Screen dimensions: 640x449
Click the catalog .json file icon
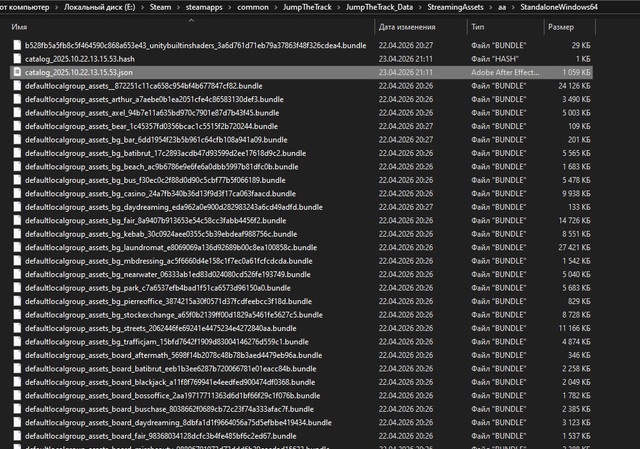click(17, 72)
